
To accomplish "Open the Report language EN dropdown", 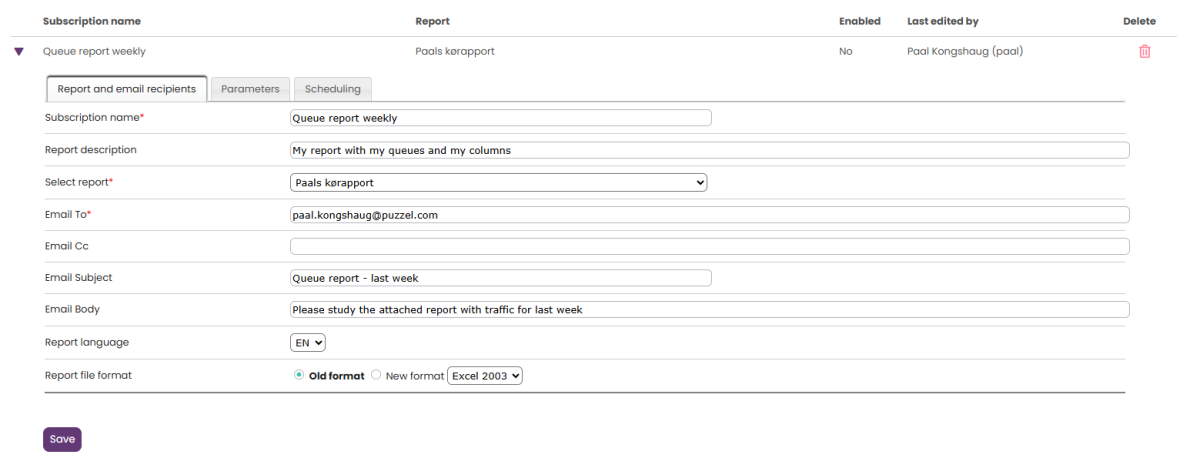I will 308,342.
